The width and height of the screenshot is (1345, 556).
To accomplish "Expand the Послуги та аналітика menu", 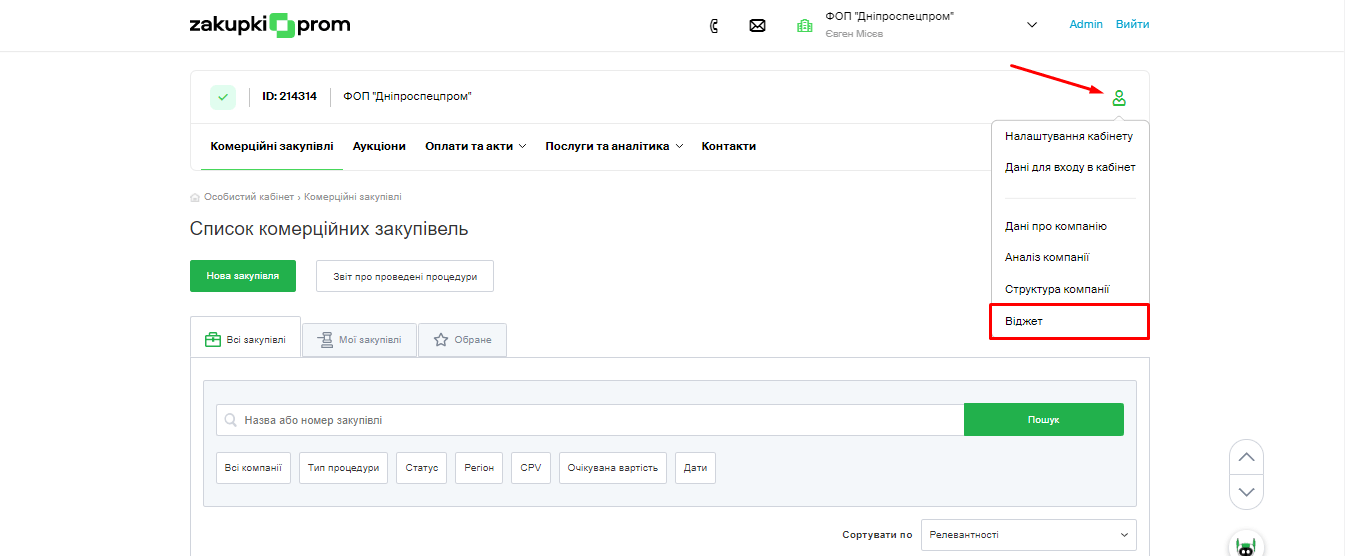I will 614,146.
